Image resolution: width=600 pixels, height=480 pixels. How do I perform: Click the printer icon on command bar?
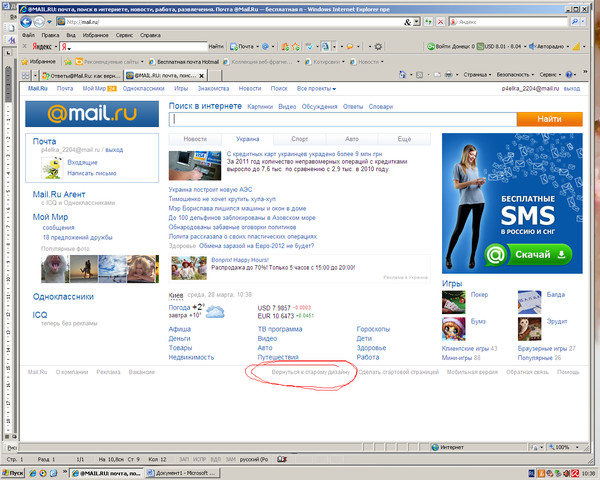click(448, 75)
